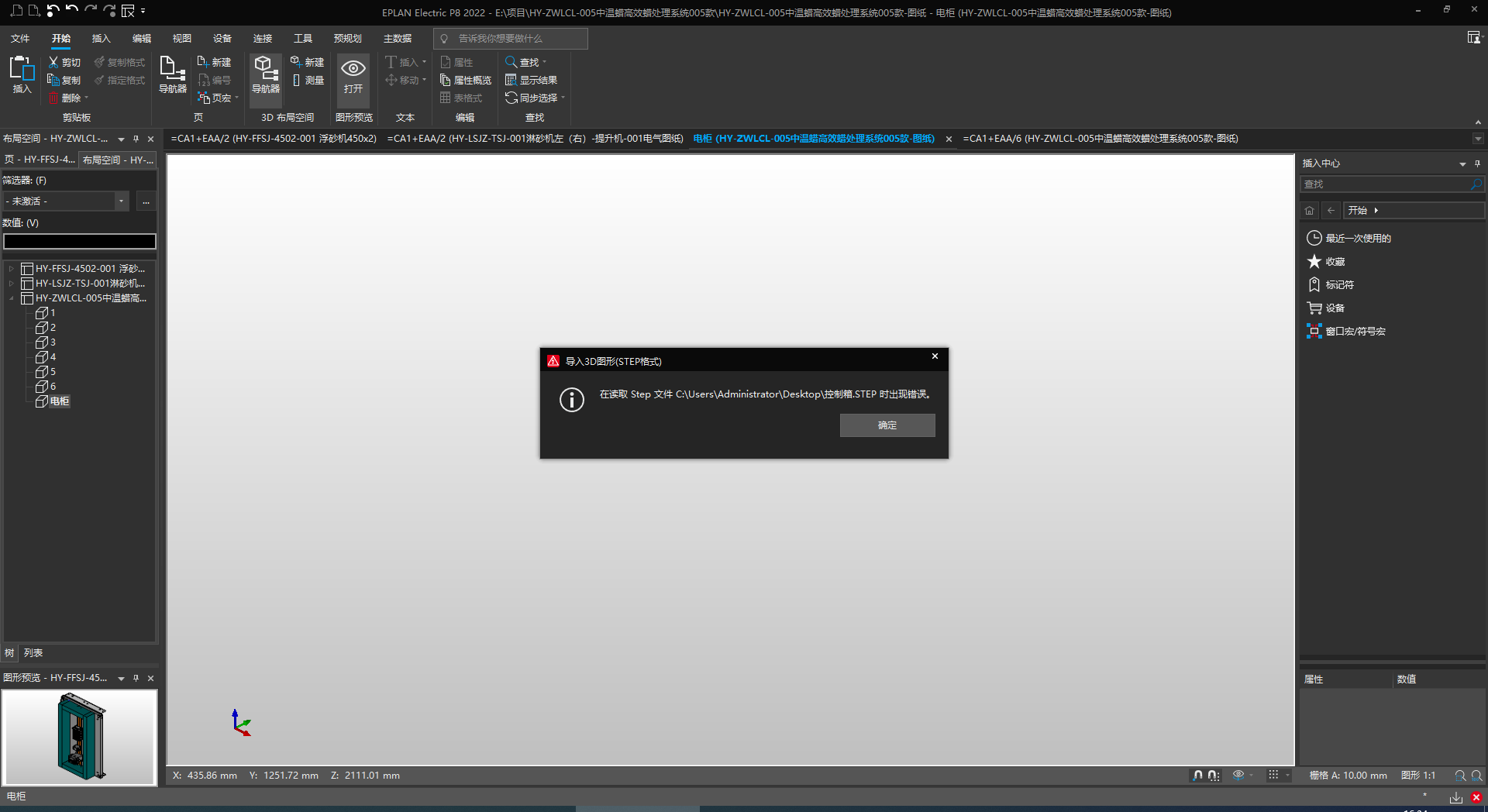Viewport: 1488px width, 812px height.
Task: Toggle object snap magnet in status bar
Action: 1198,776
